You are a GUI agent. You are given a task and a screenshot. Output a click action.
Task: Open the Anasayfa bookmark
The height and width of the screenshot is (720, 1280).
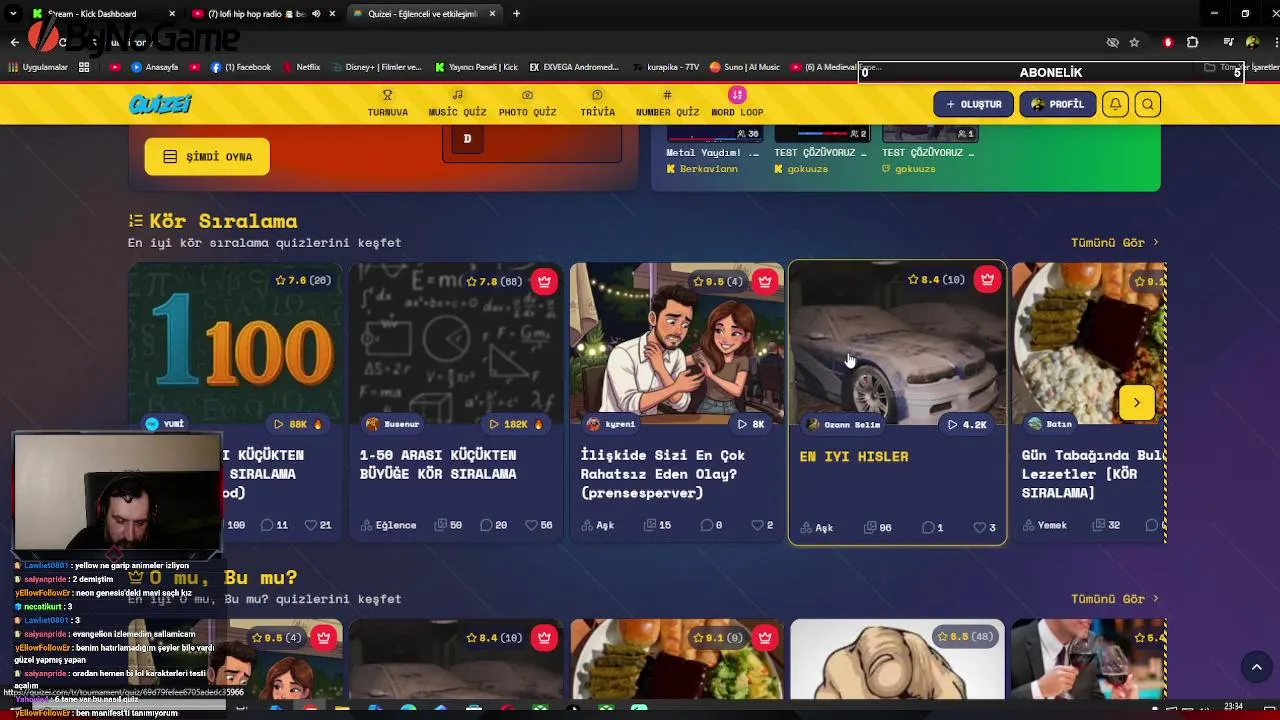[154, 67]
